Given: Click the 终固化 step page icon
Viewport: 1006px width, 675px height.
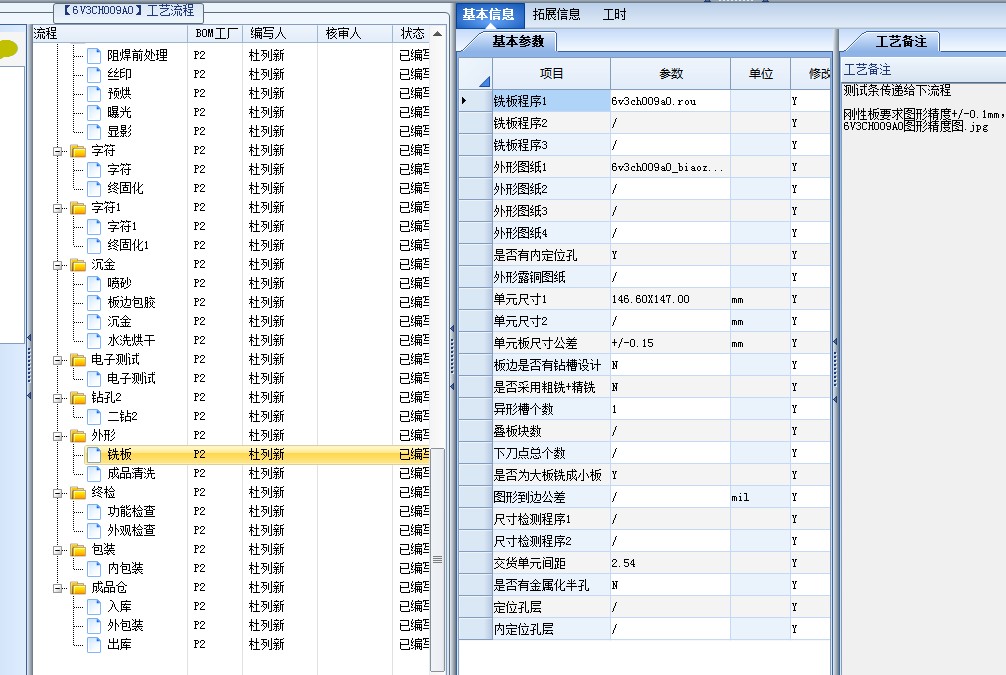Looking at the screenshot, I should click(x=94, y=188).
